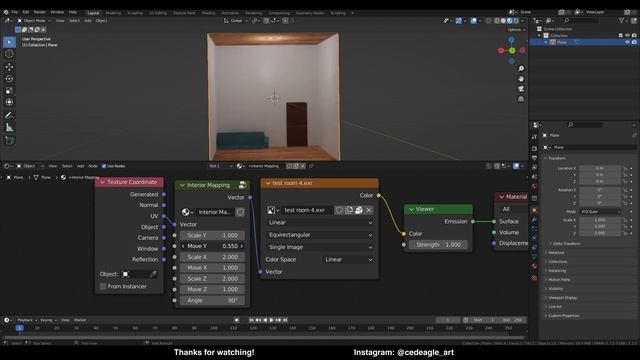This screenshot has height=360, width=640.
Task: Click Play animation in timeline
Action: (x=271, y=320)
